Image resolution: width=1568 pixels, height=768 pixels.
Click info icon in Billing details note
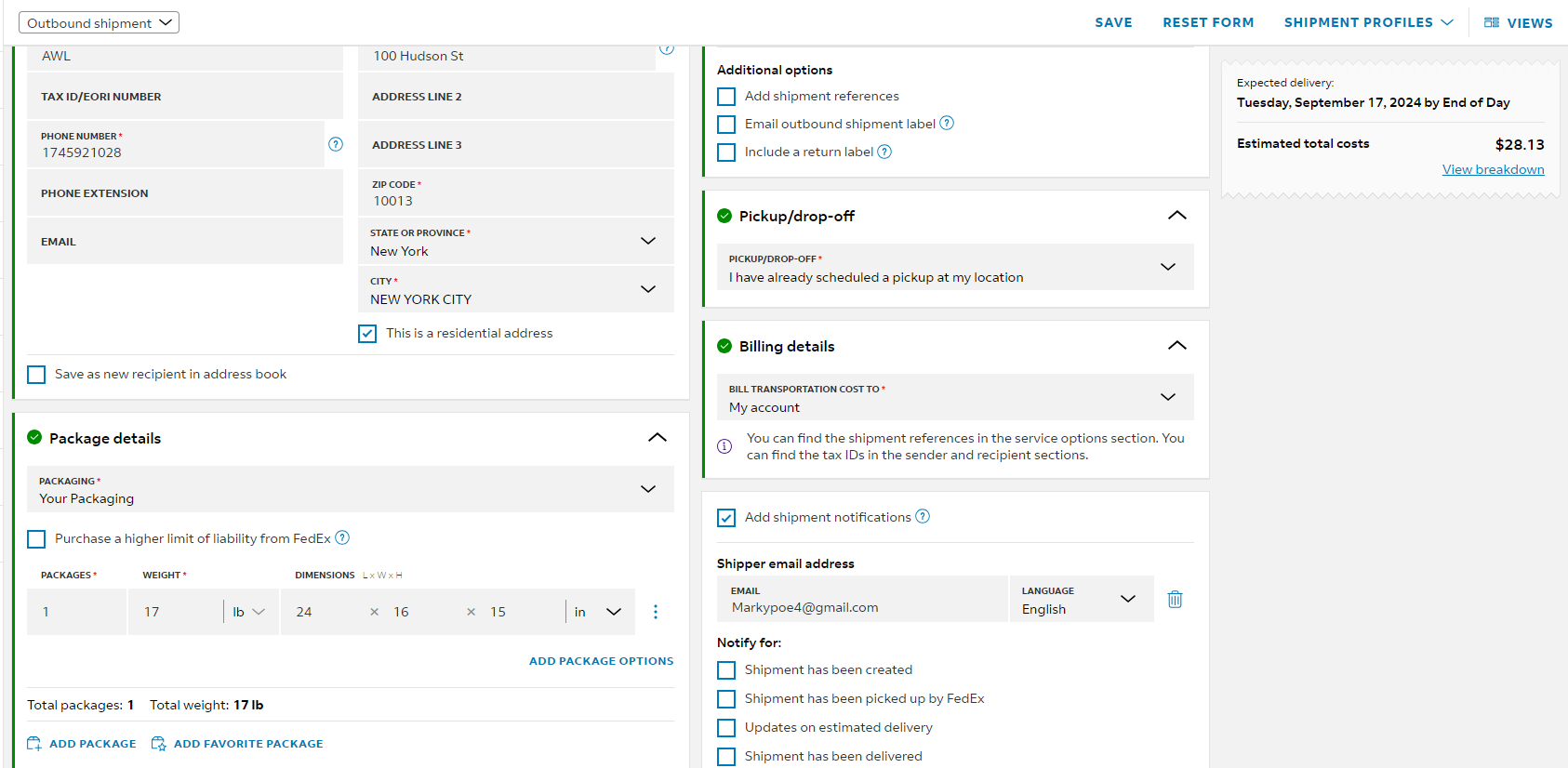724,446
